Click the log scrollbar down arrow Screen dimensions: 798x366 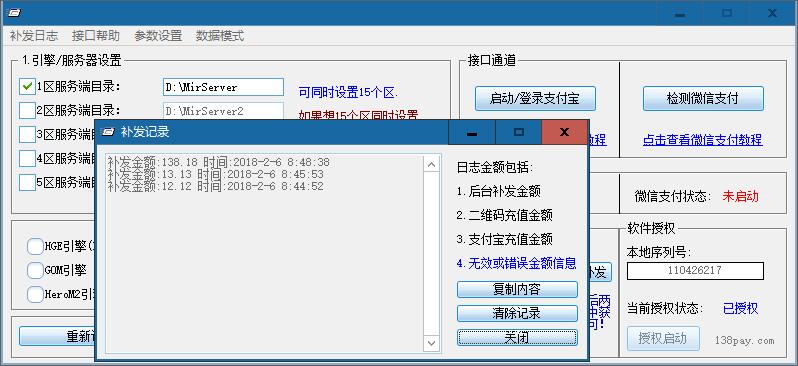tap(432, 343)
